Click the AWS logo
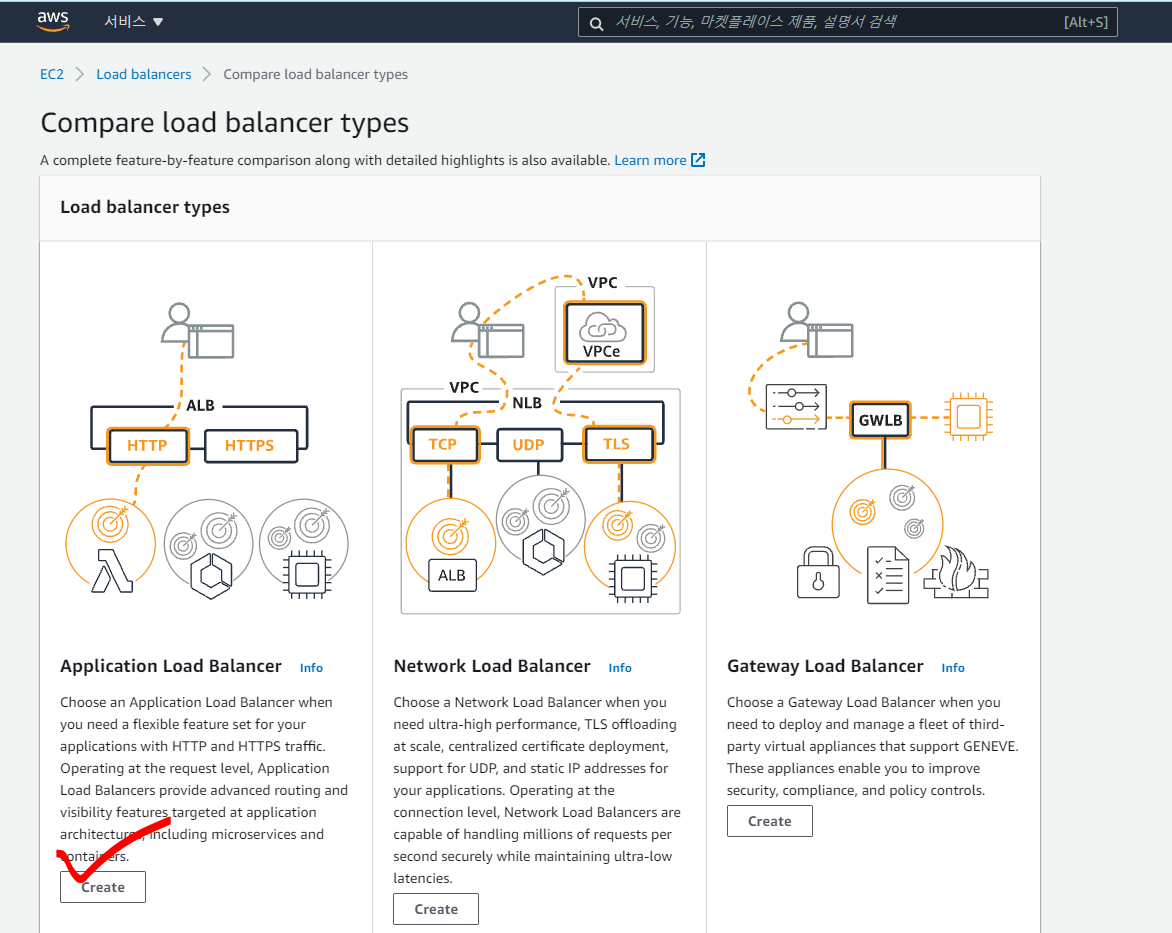The width and height of the screenshot is (1172, 933). coord(53,21)
